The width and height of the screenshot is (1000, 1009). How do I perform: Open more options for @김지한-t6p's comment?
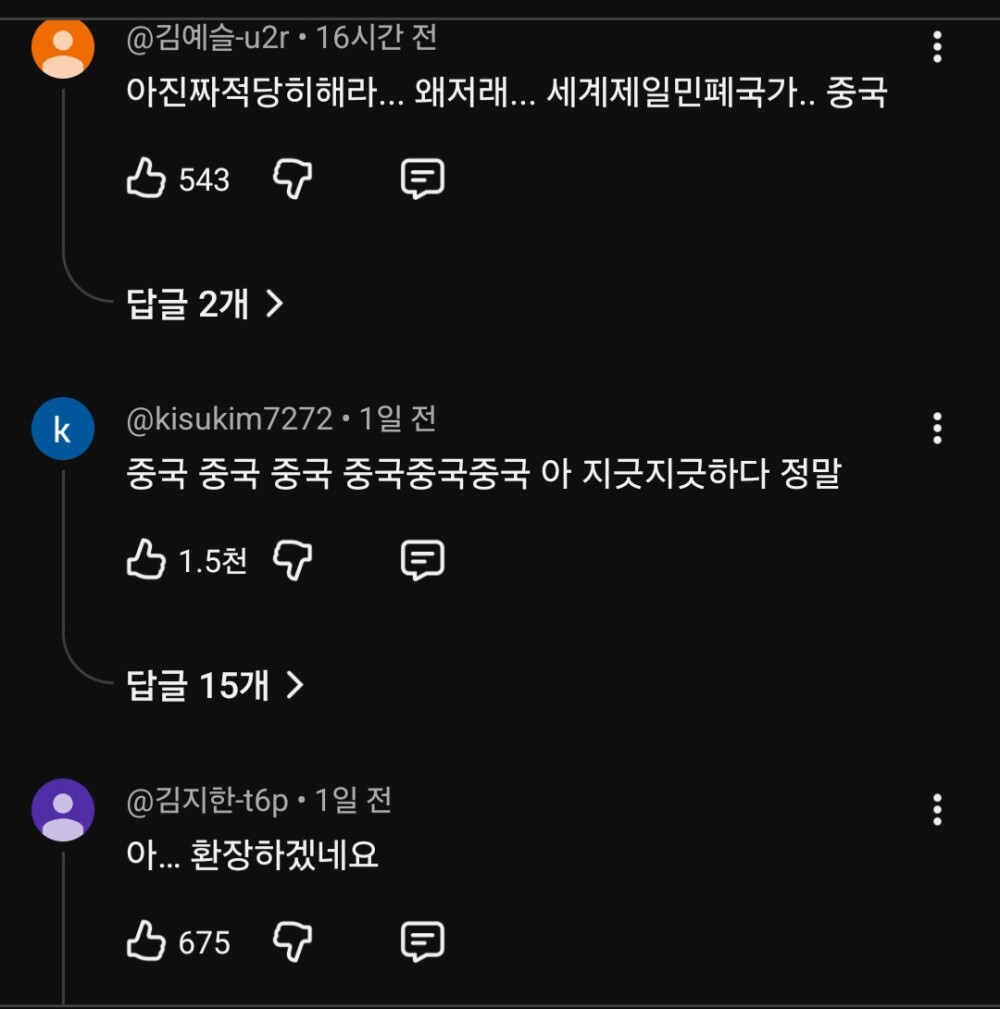[937, 809]
